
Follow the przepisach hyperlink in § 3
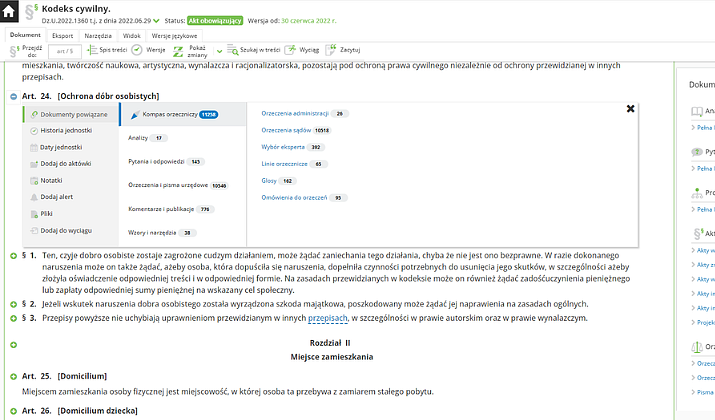(x=328, y=318)
